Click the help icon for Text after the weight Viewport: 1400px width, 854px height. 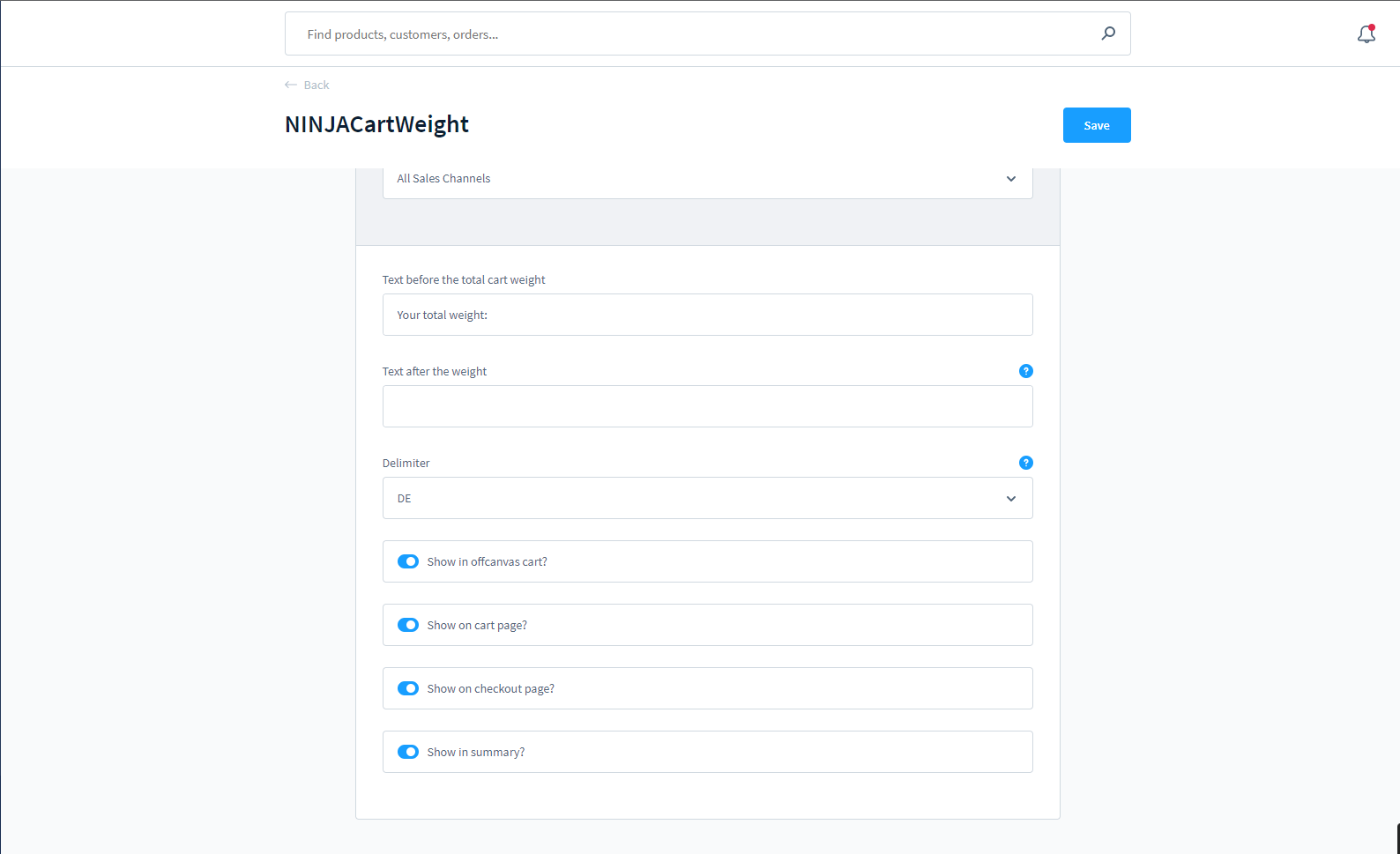(x=1025, y=371)
